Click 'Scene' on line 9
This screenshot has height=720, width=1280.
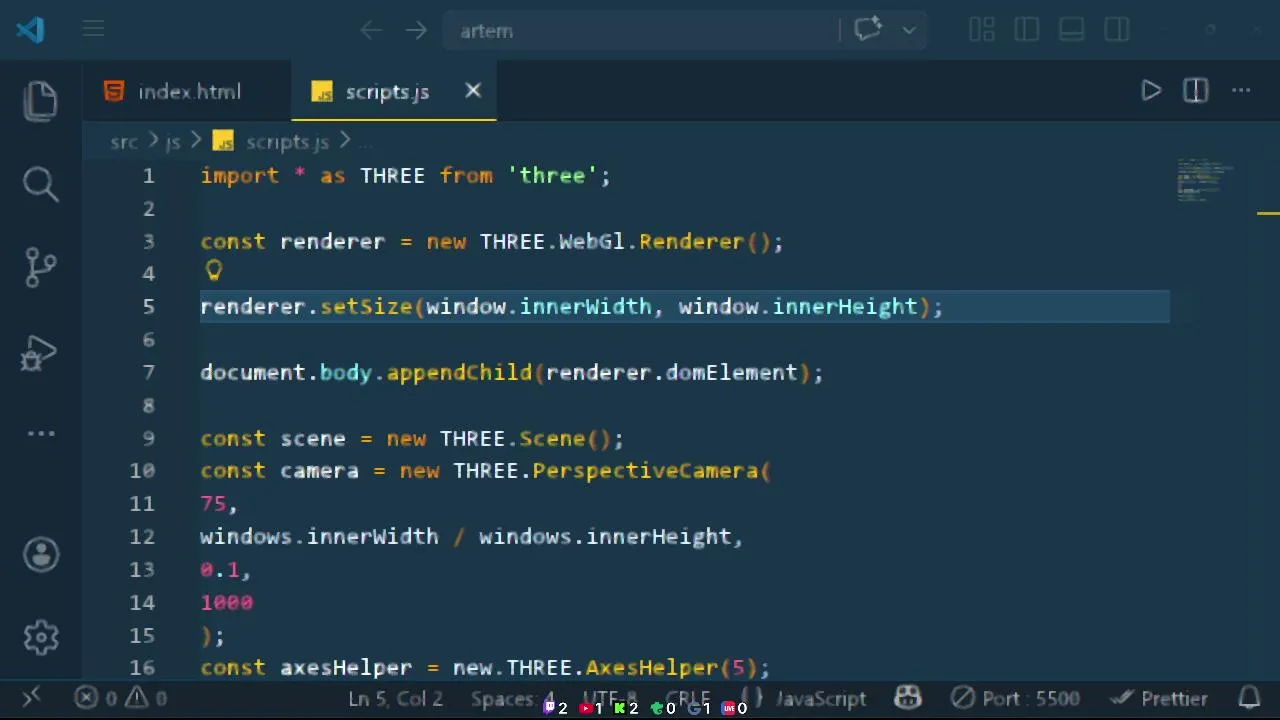(x=552, y=439)
